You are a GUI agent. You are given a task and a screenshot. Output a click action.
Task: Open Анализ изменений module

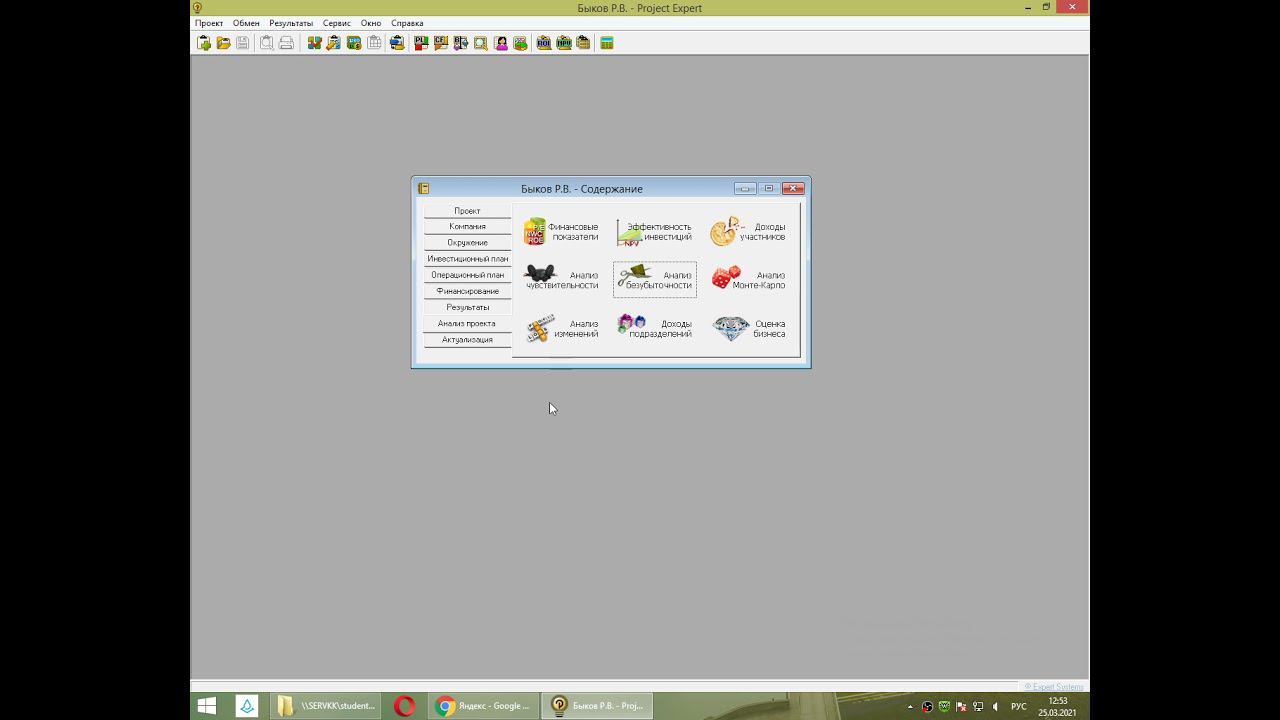coord(561,329)
